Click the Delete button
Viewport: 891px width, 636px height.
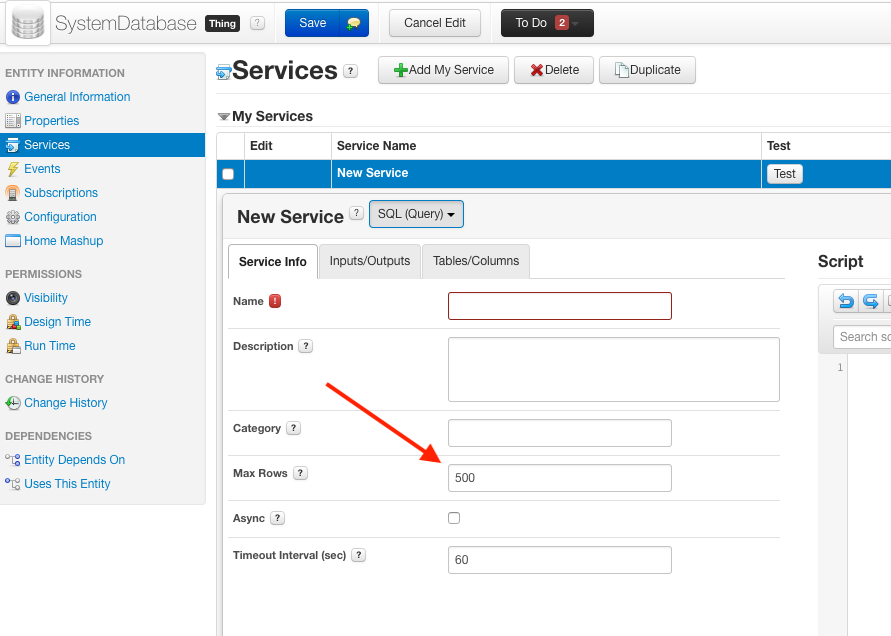(x=554, y=70)
